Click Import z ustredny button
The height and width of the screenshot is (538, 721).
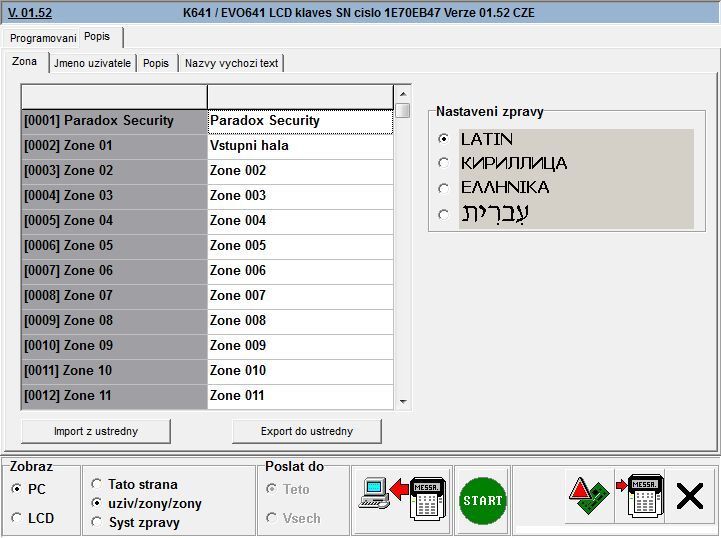pyautogui.click(x=96, y=431)
